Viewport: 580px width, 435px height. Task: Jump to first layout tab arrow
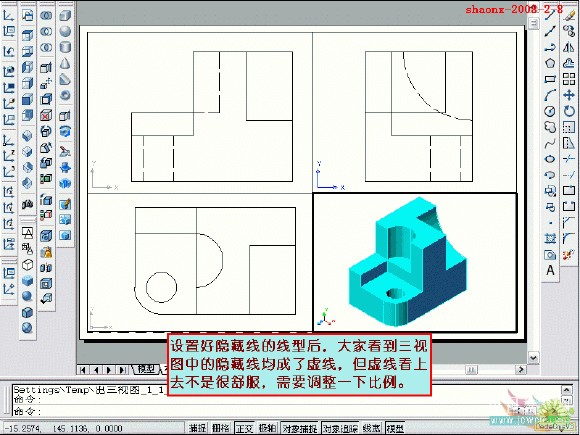tap(83, 370)
